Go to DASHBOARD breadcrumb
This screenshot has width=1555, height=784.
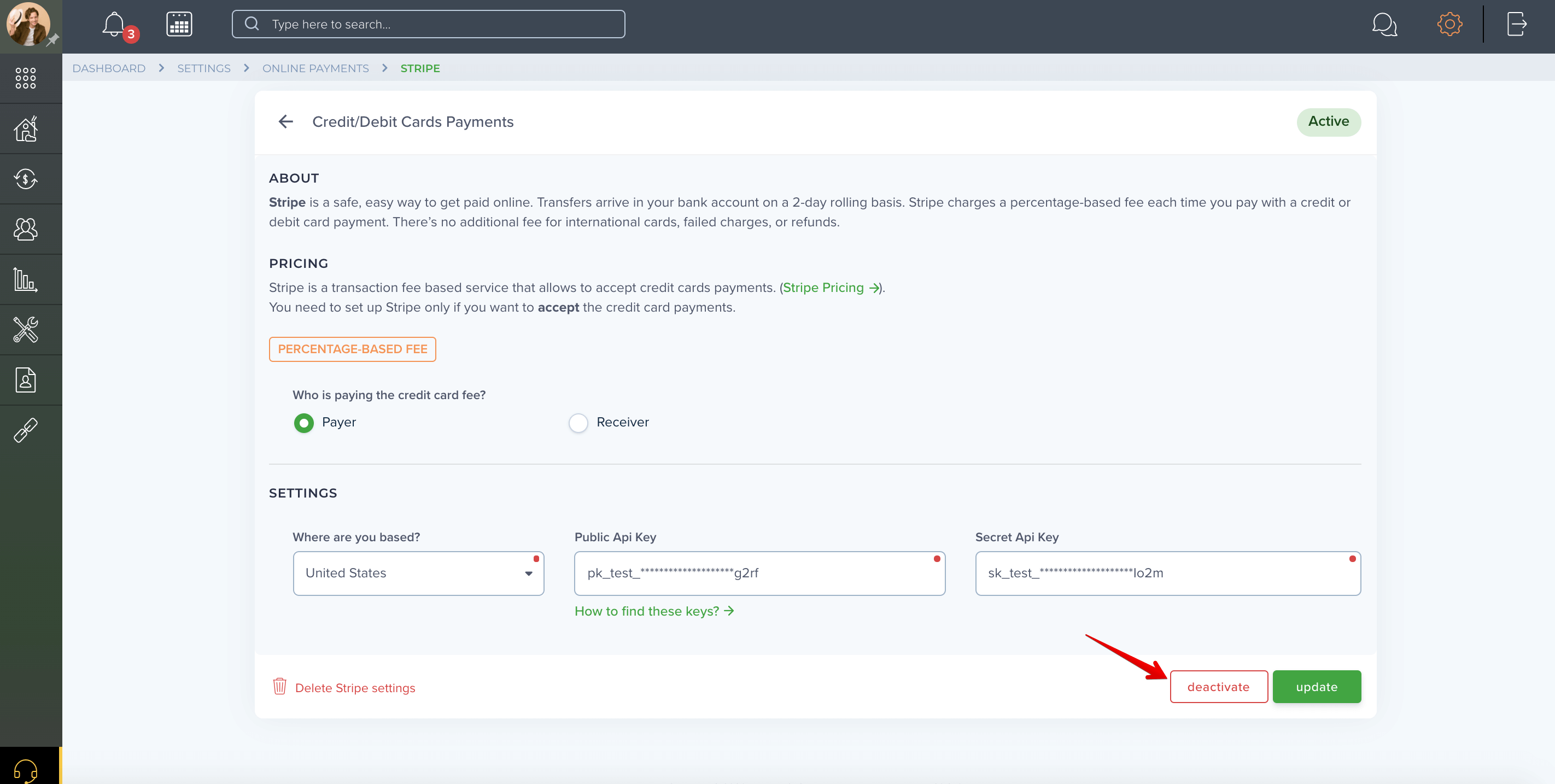pyautogui.click(x=109, y=68)
